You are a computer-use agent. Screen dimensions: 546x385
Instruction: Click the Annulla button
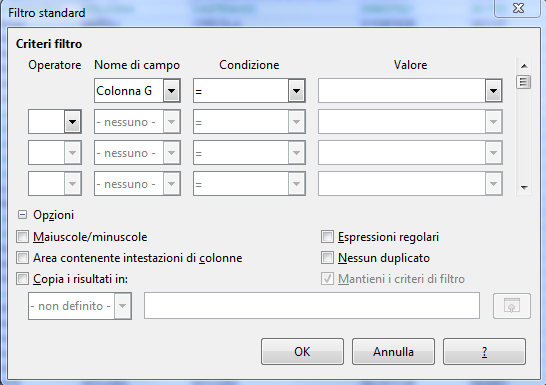(x=393, y=352)
